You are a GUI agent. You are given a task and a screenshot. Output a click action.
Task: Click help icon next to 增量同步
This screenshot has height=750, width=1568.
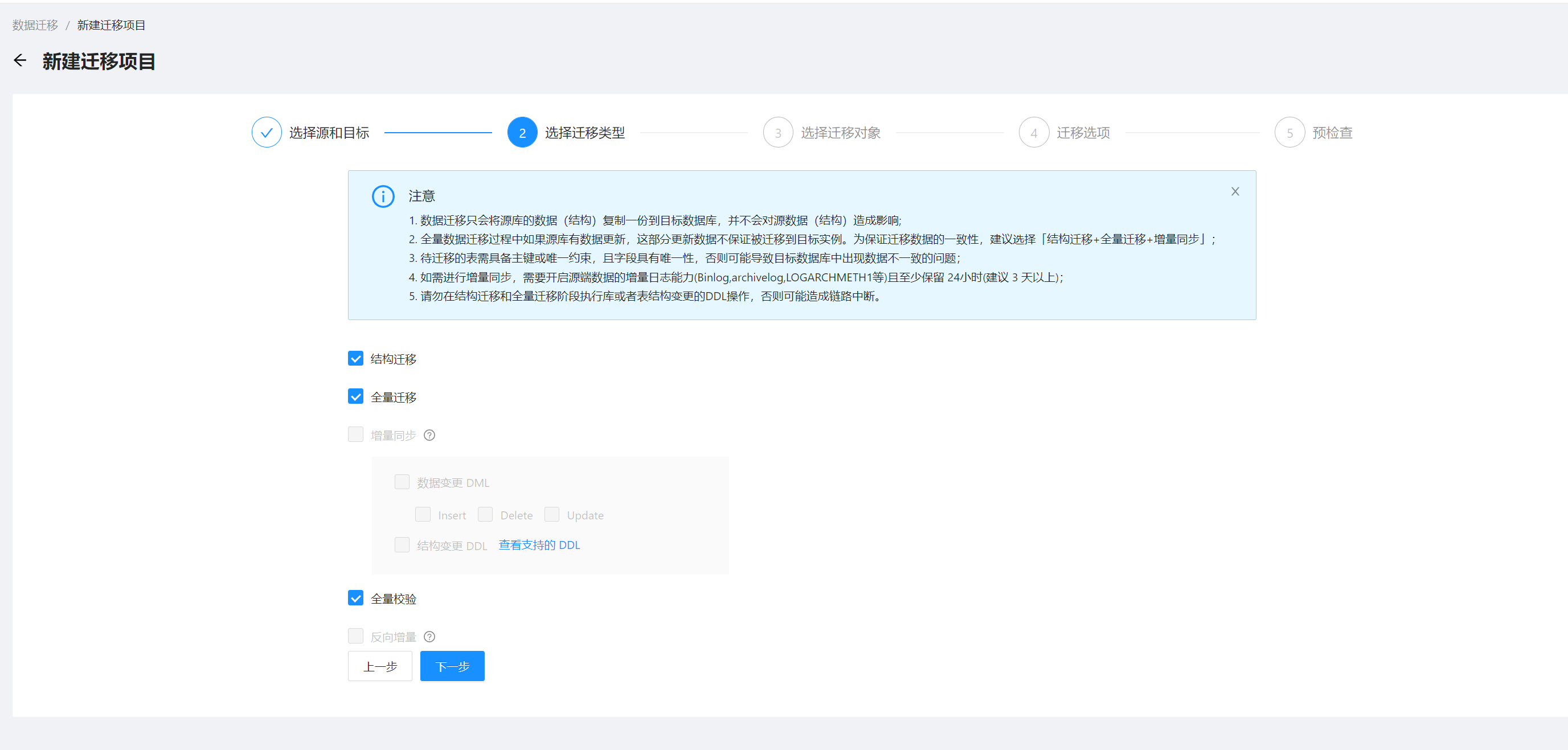tap(429, 435)
